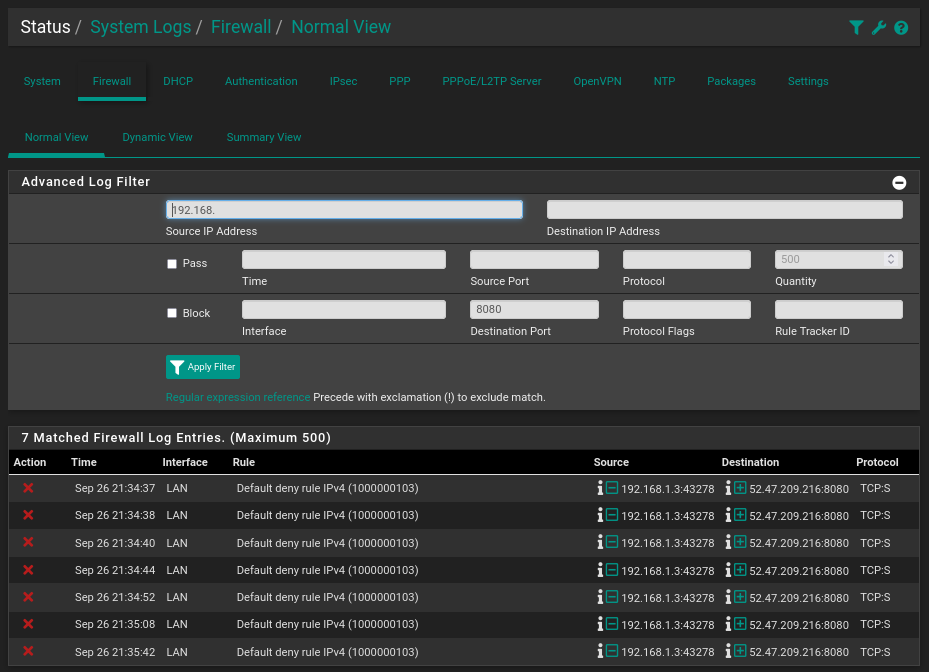Viewport: 929px width, 672px height.
Task: Open log settings via wrench icon
Action: (x=879, y=28)
